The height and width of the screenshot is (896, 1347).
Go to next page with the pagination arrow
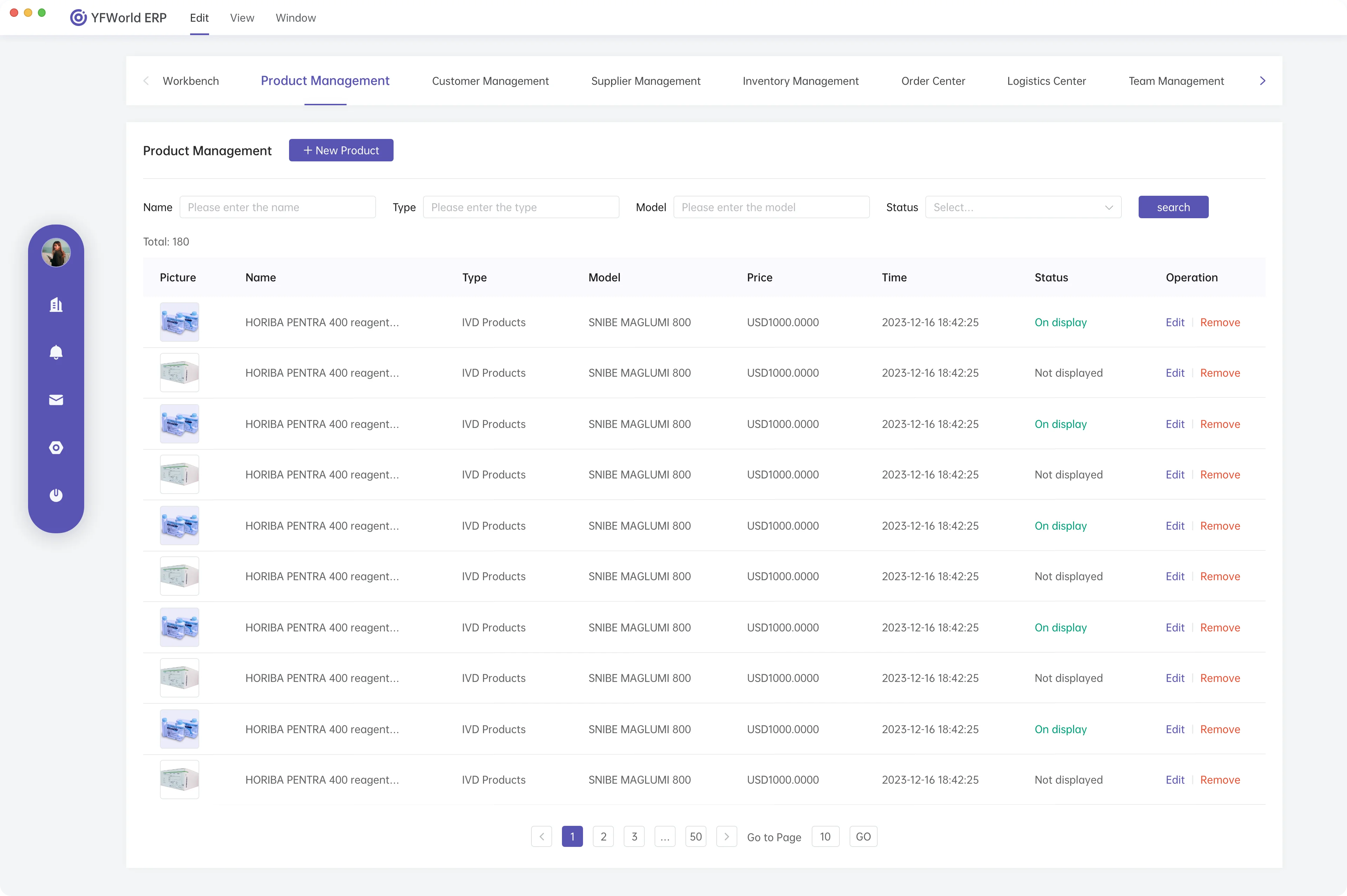tap(726, 837)
